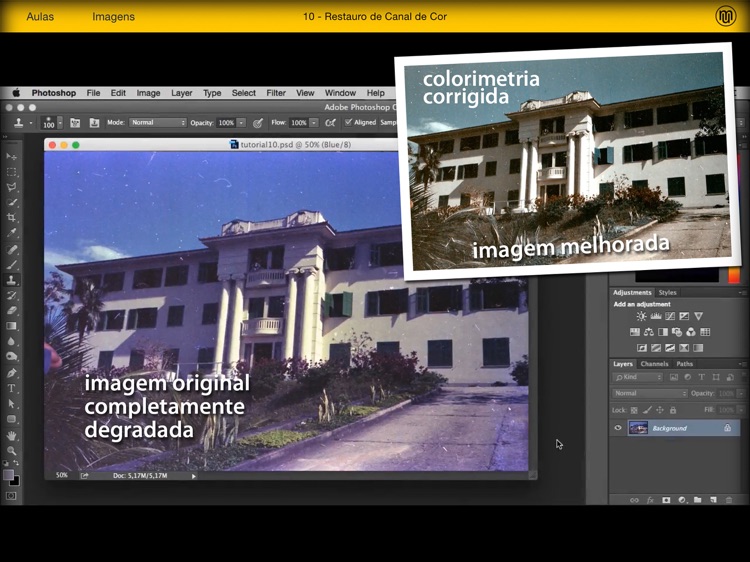Add a Black & White adjustment

point(663,332)
